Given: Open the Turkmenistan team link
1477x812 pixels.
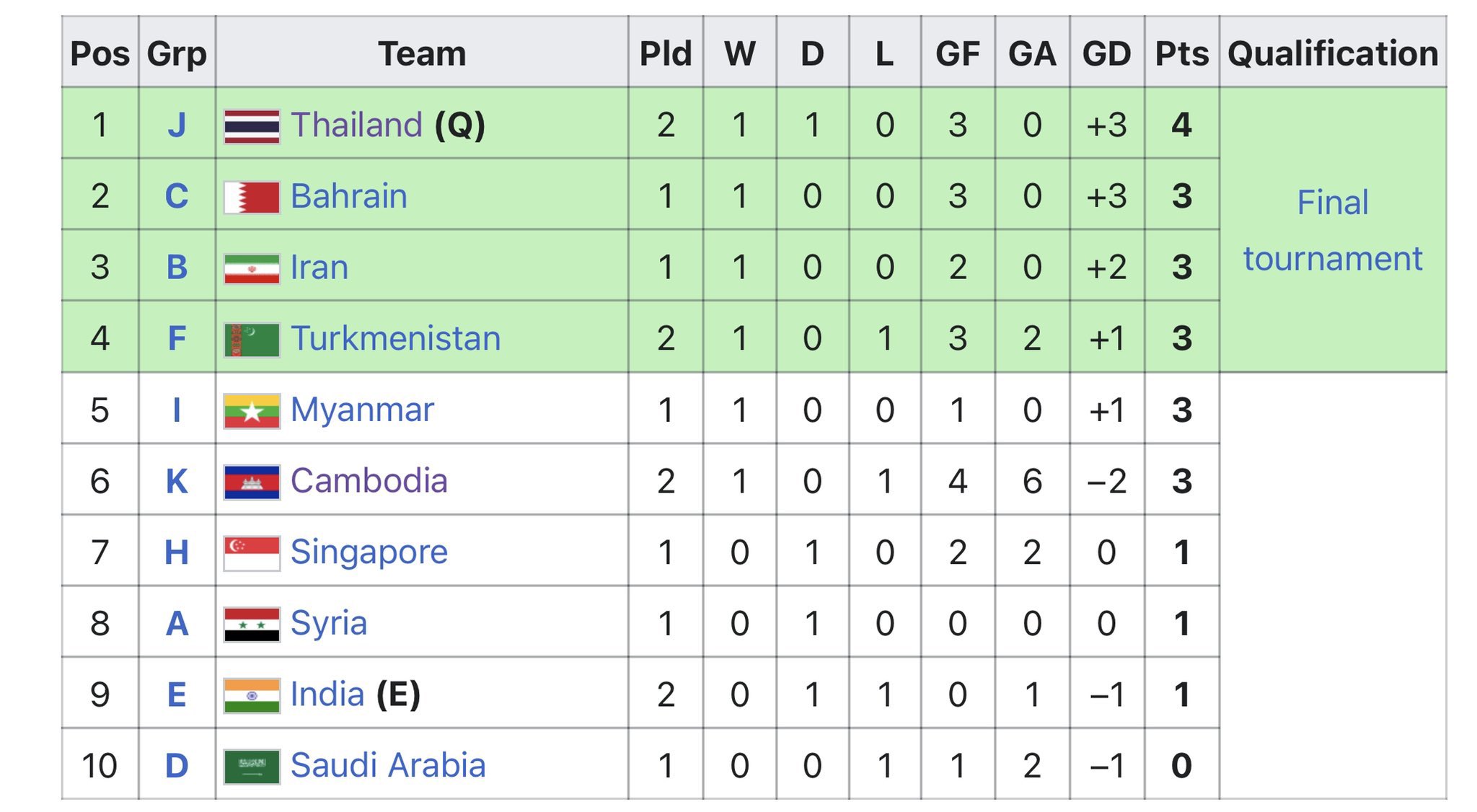Looking at the screenshot, I should [396, 338].
